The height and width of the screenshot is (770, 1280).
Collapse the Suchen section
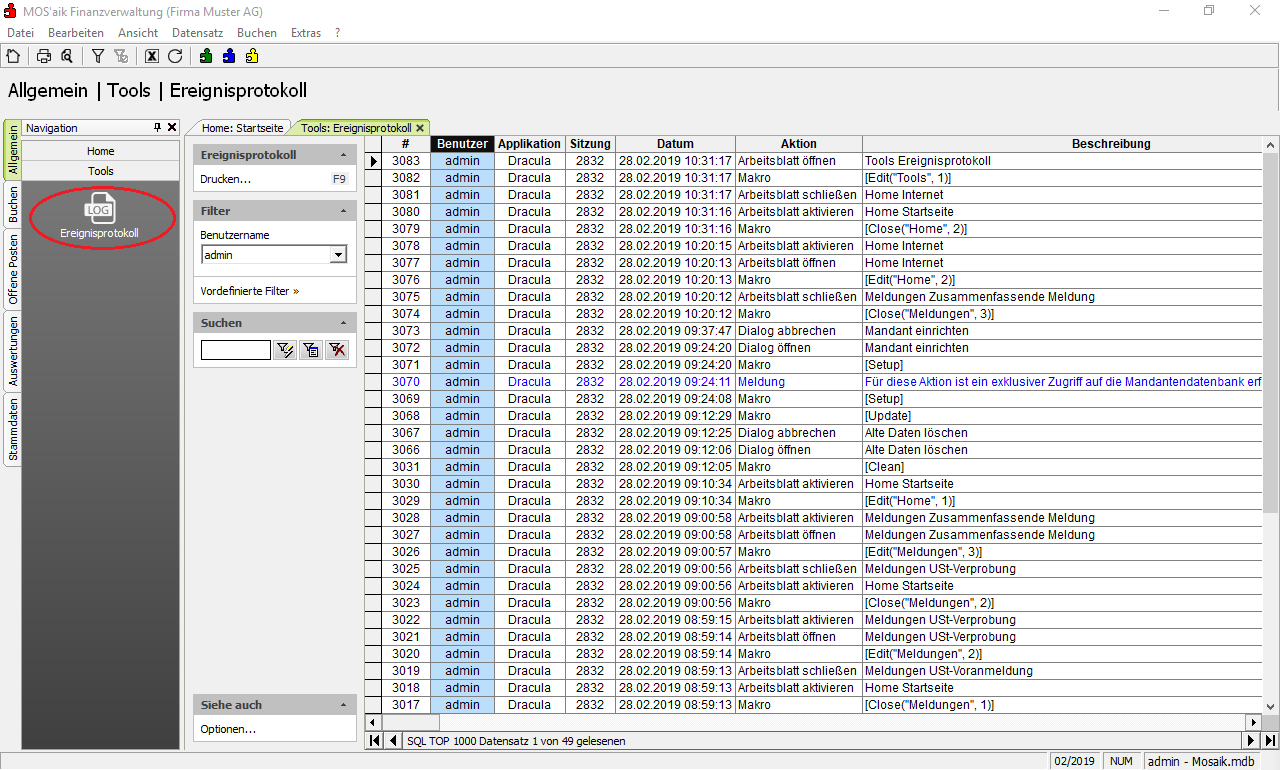pos(343,324)
